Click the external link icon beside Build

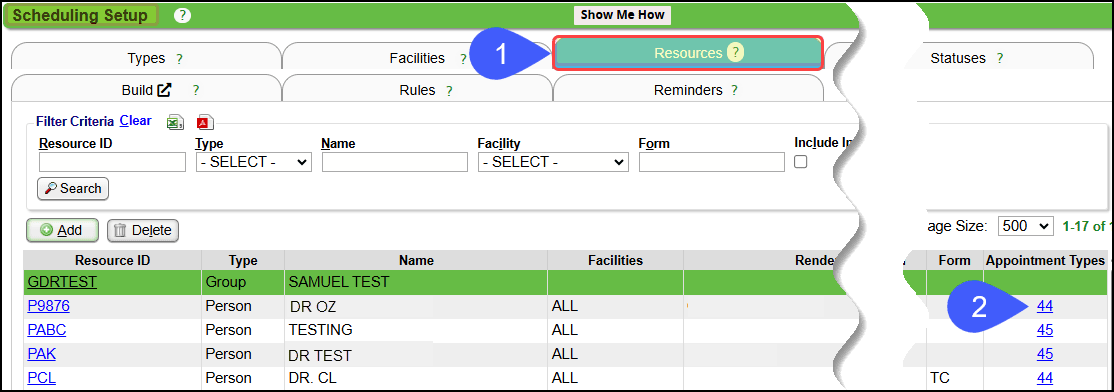pyautogui.click(x=164, y=90)
